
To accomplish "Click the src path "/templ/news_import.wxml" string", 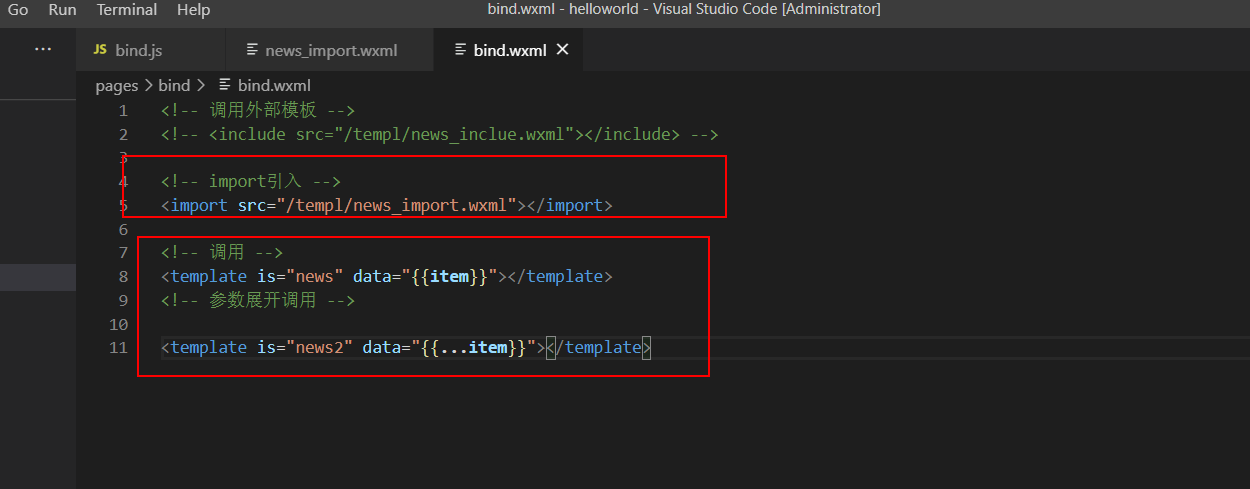I will (x=395, y=205).
